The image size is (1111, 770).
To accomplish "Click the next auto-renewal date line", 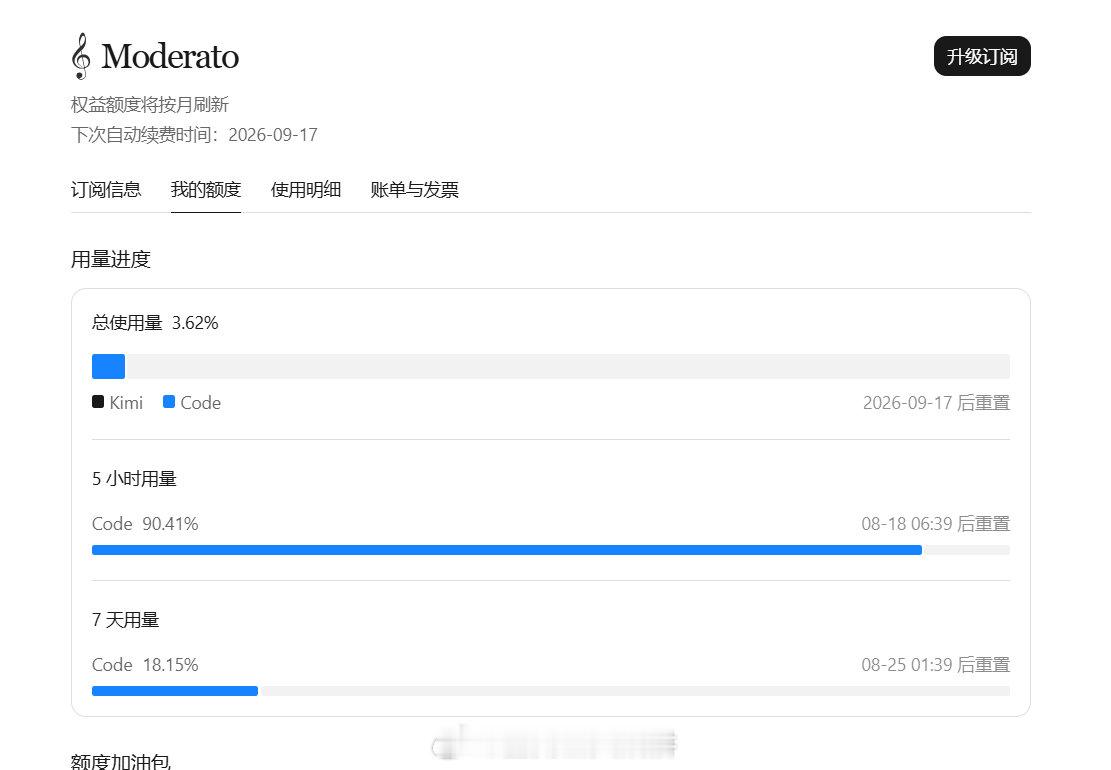I will pyautogui.click(x=194, y=135).
